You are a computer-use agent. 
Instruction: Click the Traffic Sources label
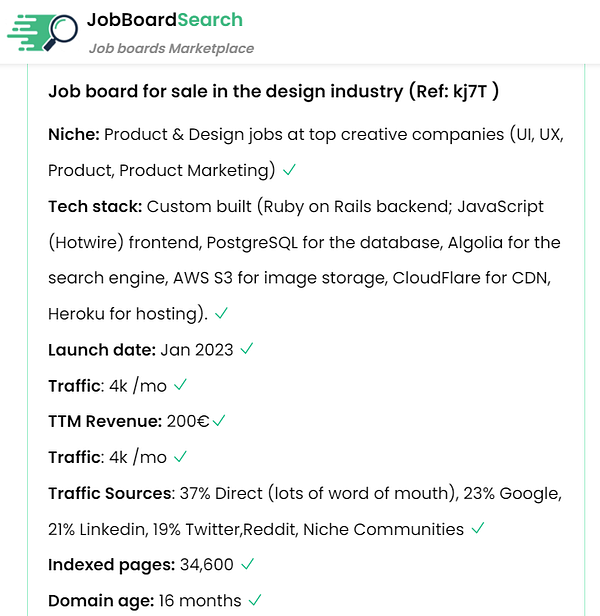coord(112,493)
